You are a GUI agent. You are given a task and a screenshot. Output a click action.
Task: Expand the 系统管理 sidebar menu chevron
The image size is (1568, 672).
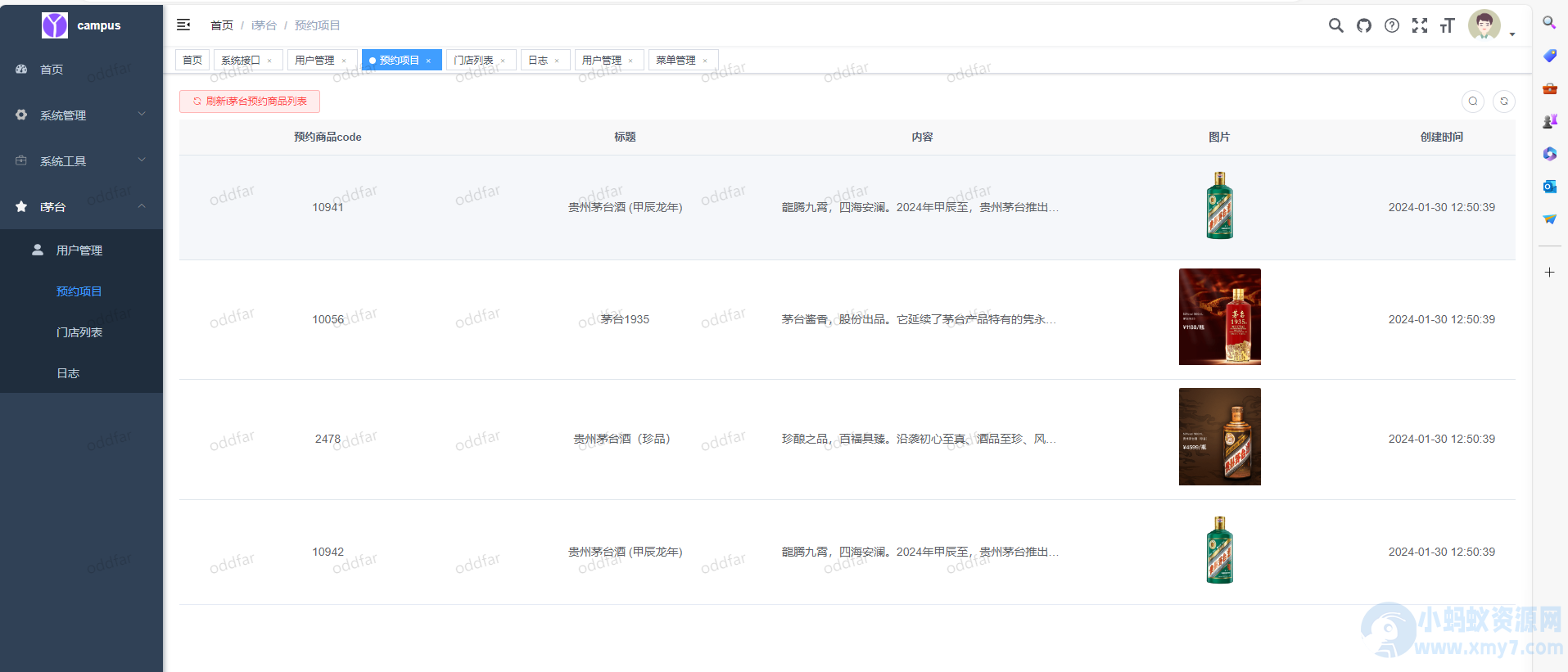coord(142,114)
